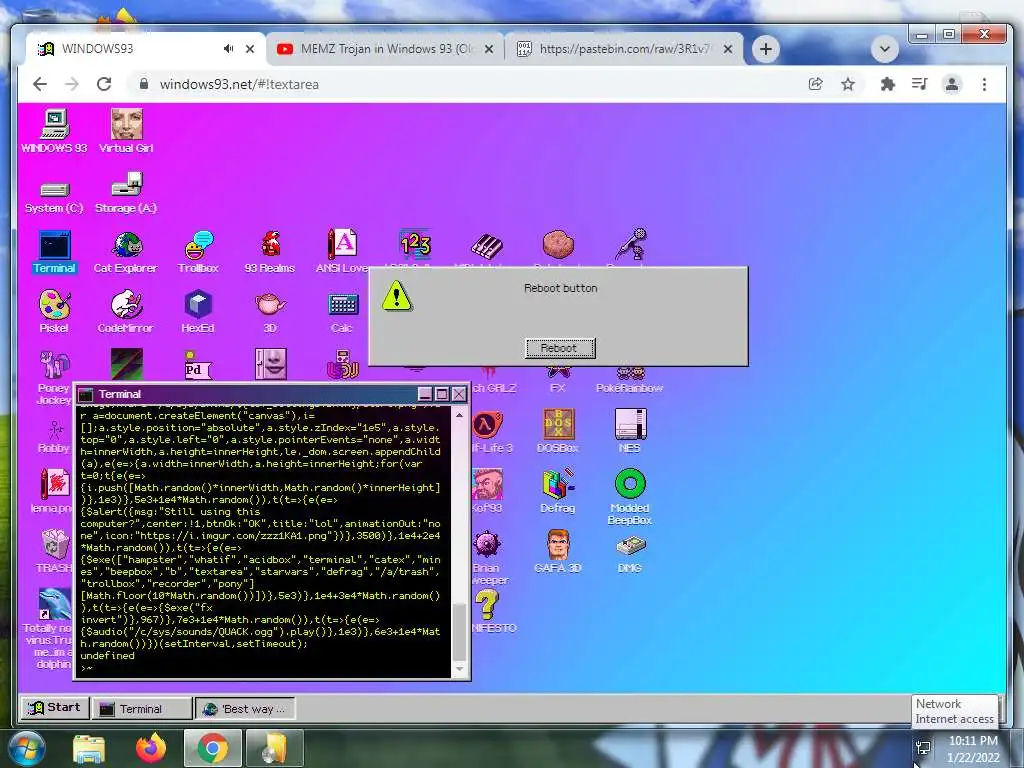Launch the Calc calculator icon

342,312
